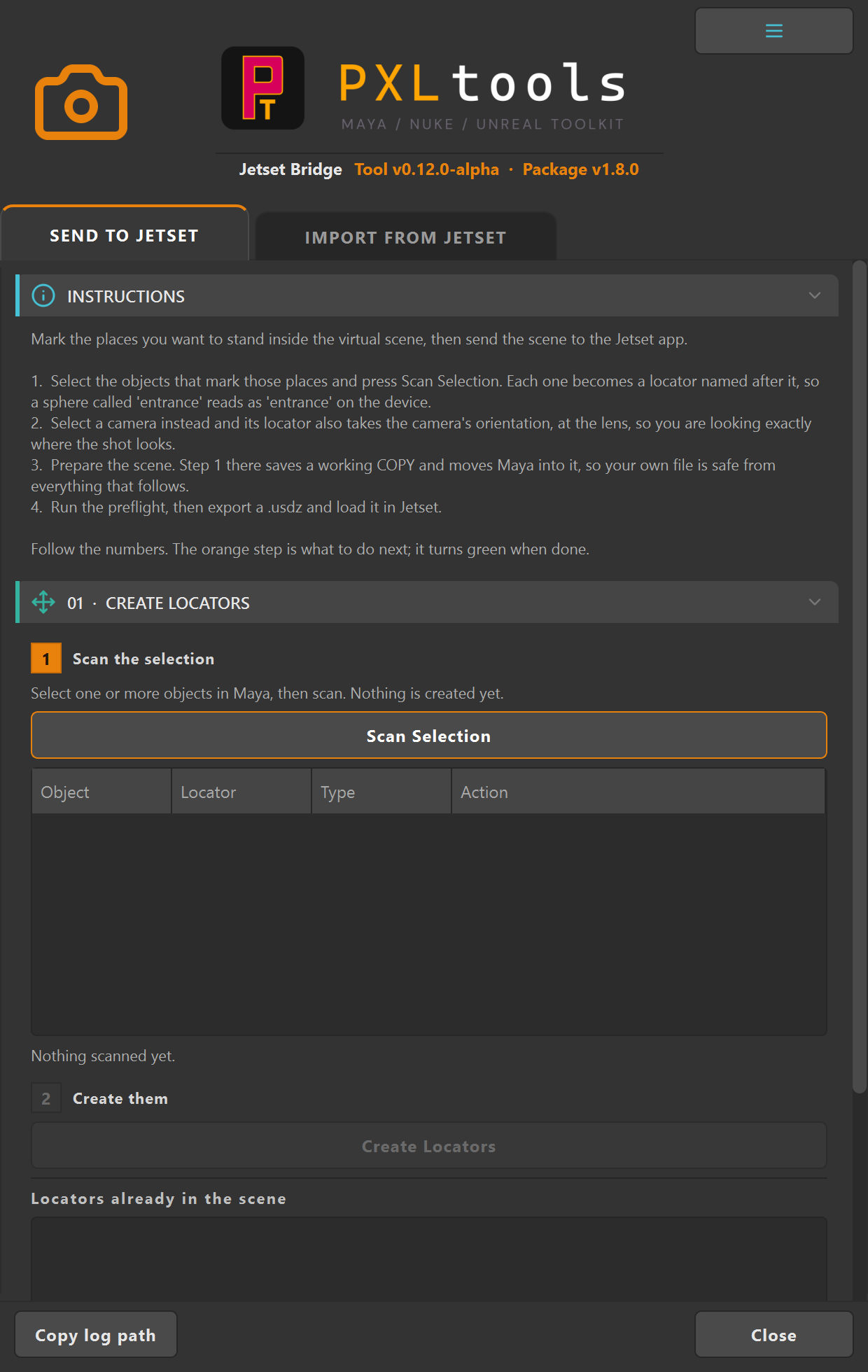Click the 'Follow the numbers' instruction line

310,549
